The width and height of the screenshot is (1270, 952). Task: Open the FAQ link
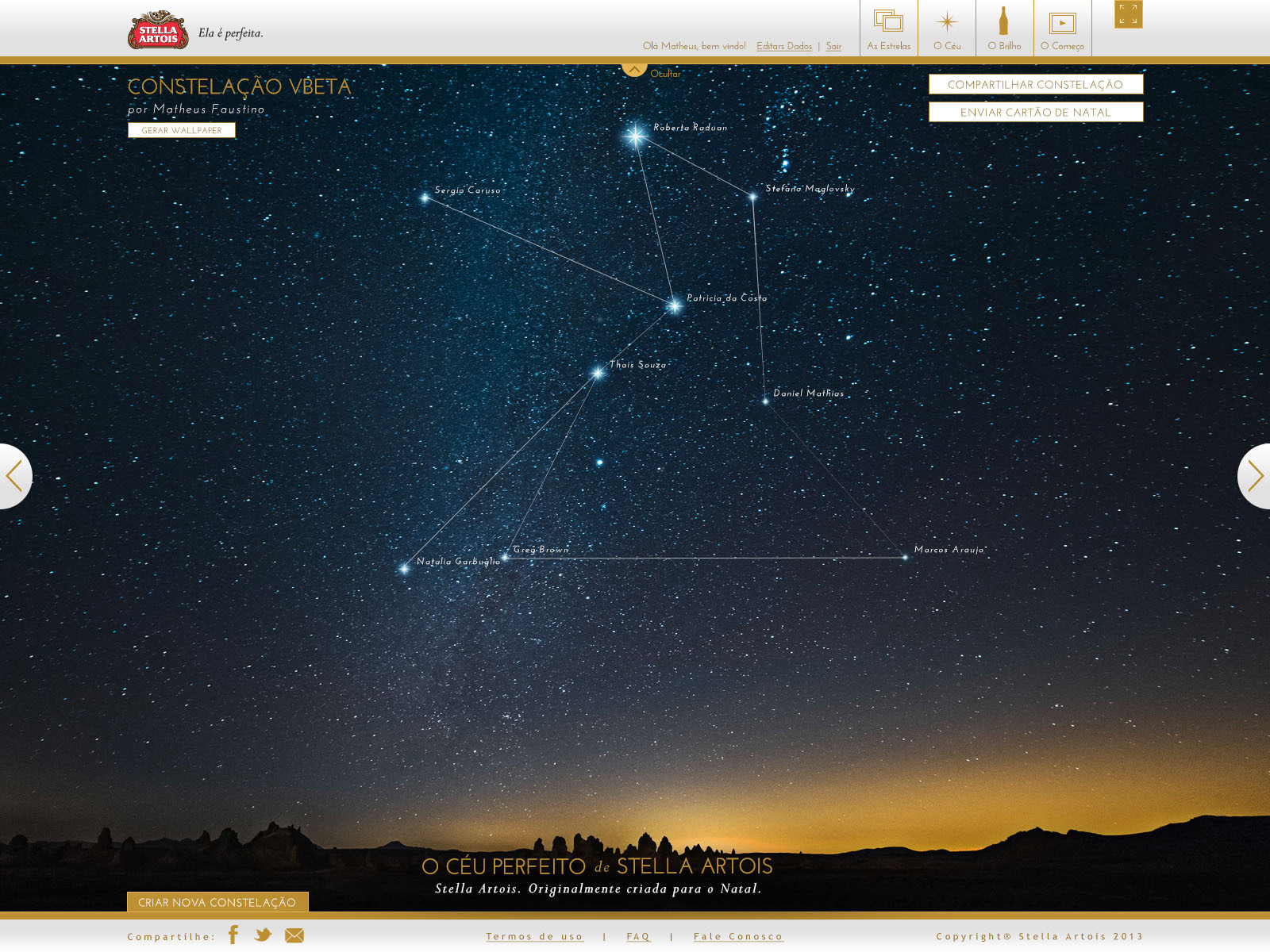[638, 937]
